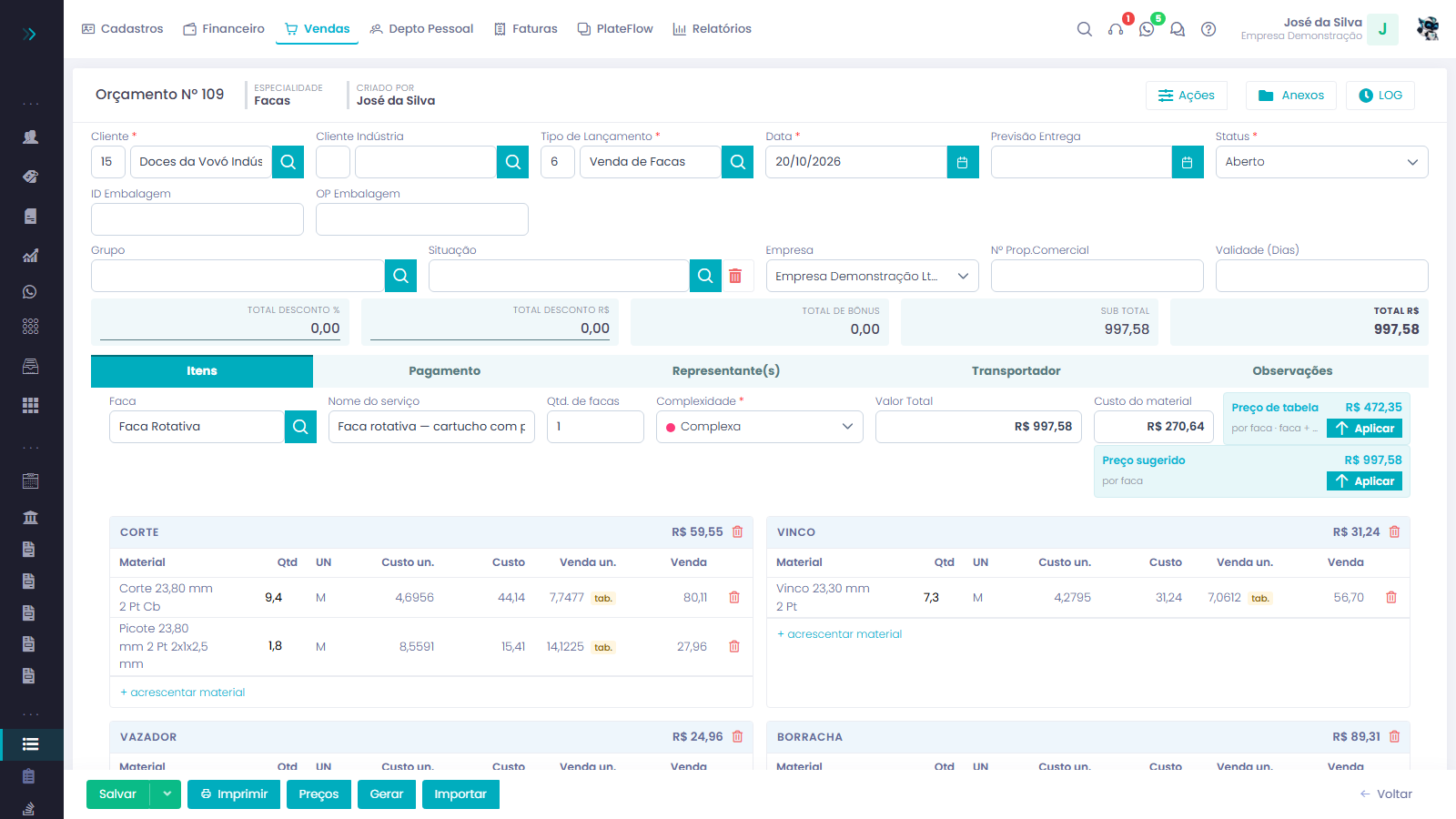
Task: Open the Tipo de Lançamento lookup icon
Action: 738,162
